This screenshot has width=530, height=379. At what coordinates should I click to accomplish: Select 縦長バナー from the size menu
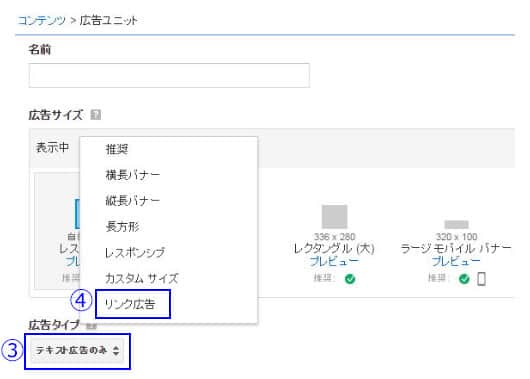coord(133,200)
